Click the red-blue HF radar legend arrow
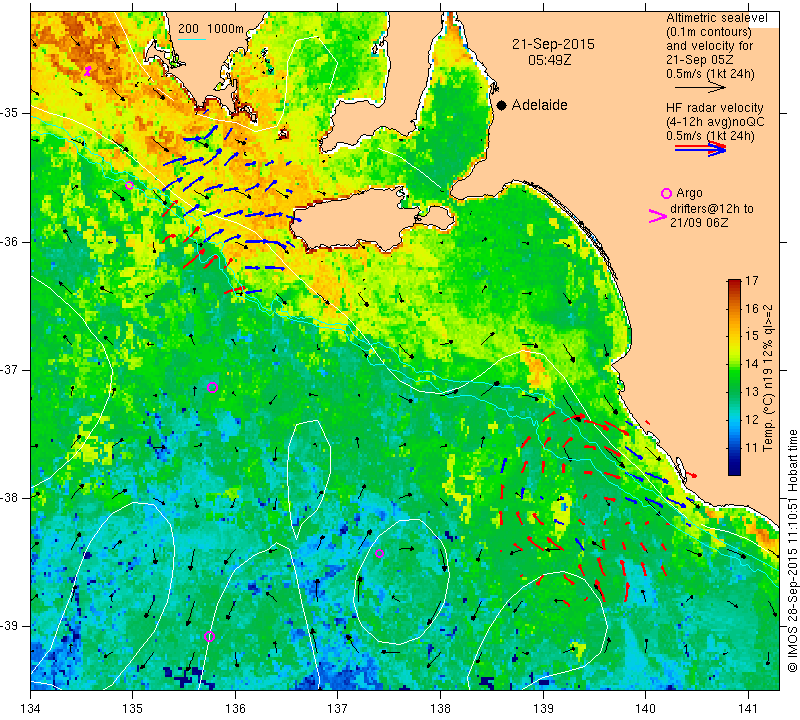 [x=700, y=149]
